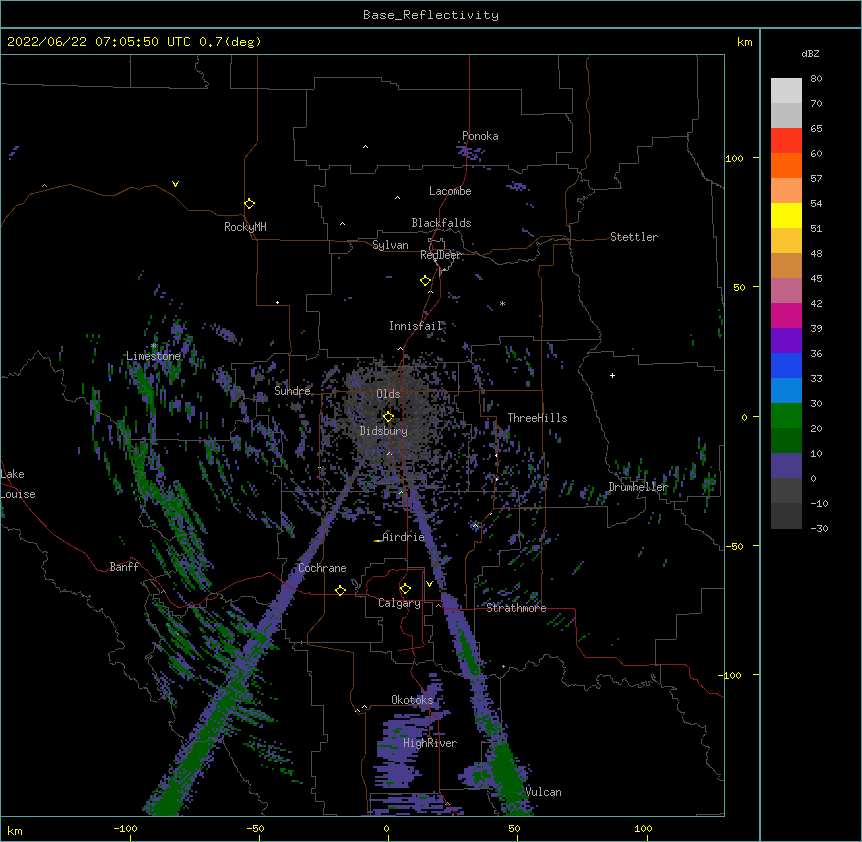The width and height of the screenshot is (862, 842).
Task: Click the yellow V marker northwest of RockyMH
Action: tap(175, 184)
